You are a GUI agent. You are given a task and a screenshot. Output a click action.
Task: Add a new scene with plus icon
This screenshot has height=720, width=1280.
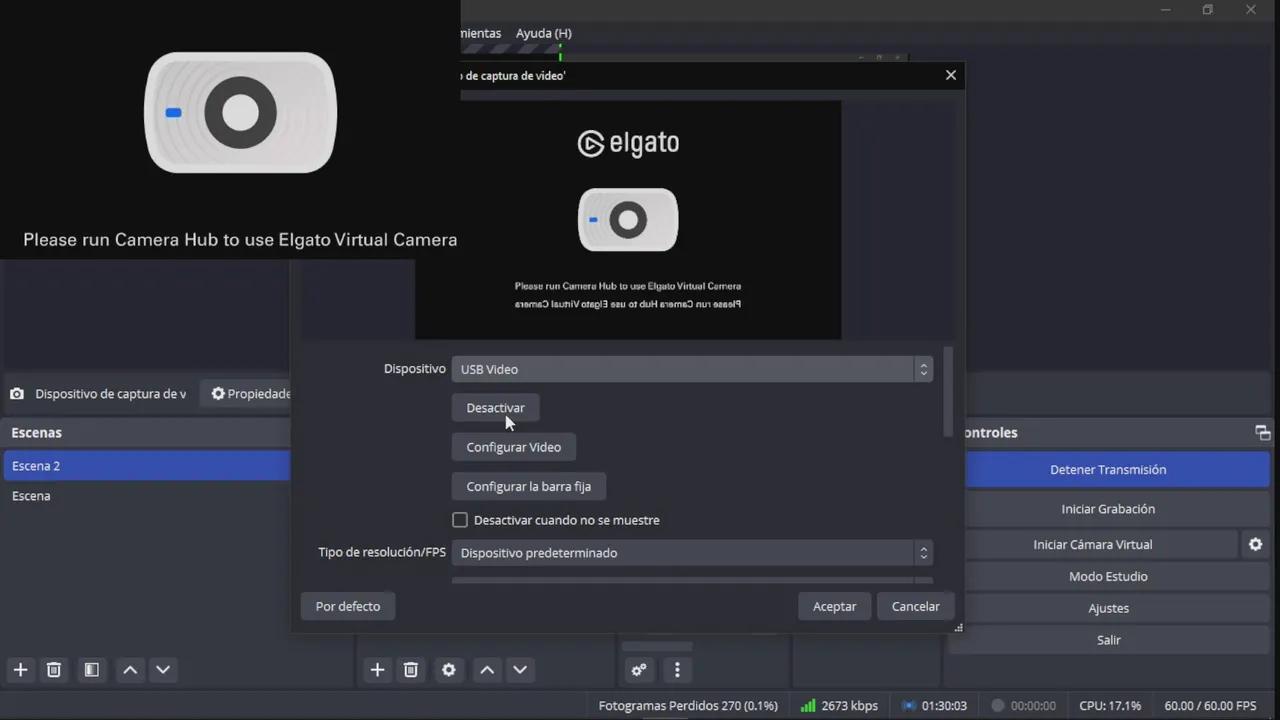(x=20, y=670)
